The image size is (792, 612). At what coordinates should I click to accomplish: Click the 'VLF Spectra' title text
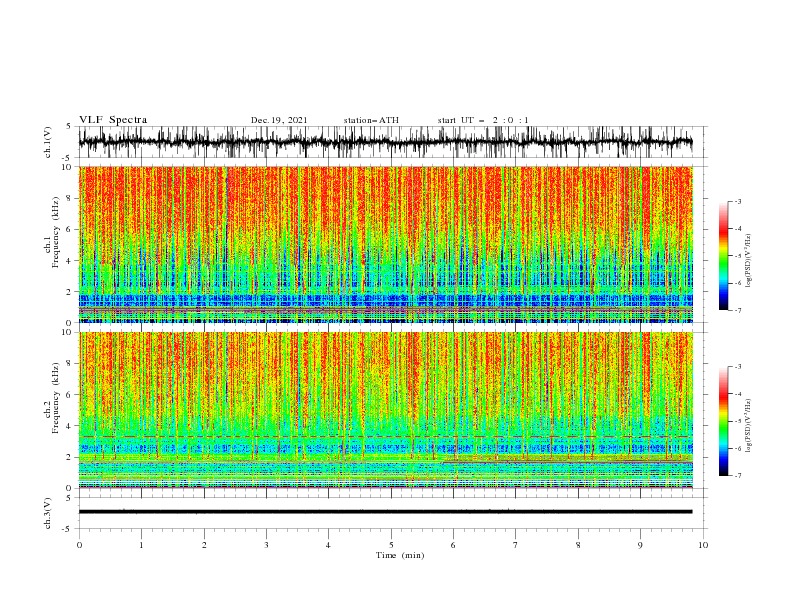pos(113,120)
